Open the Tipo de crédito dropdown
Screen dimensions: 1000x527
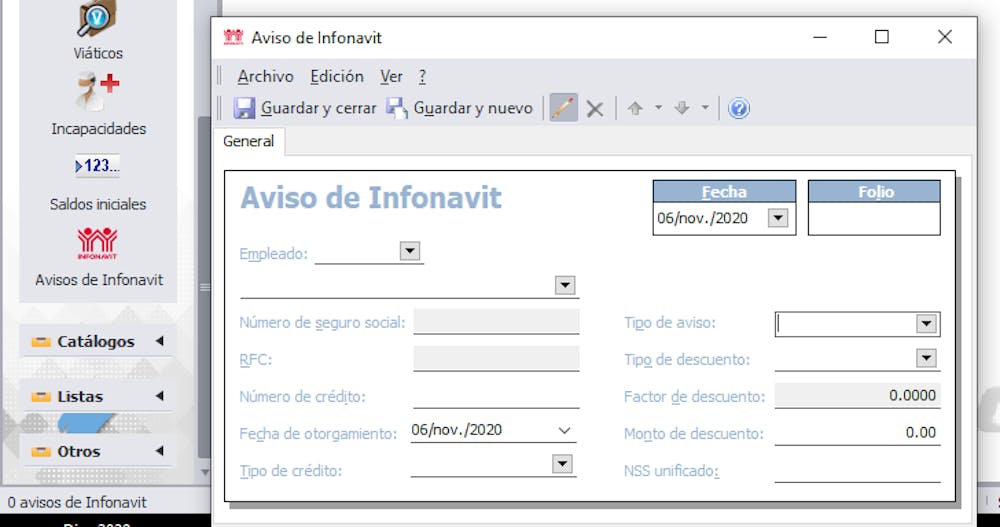(x=562, y=464)
